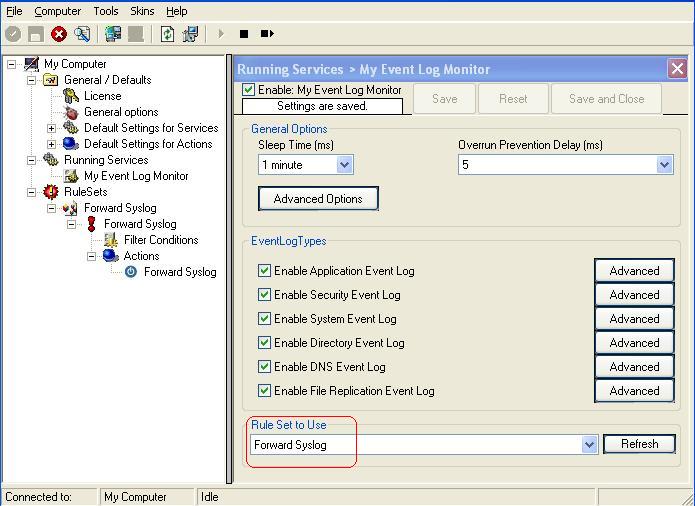The height and width of the screenshot is (506, 695).
Task: Click the My Computer tree icon
Action: (31, 64)
